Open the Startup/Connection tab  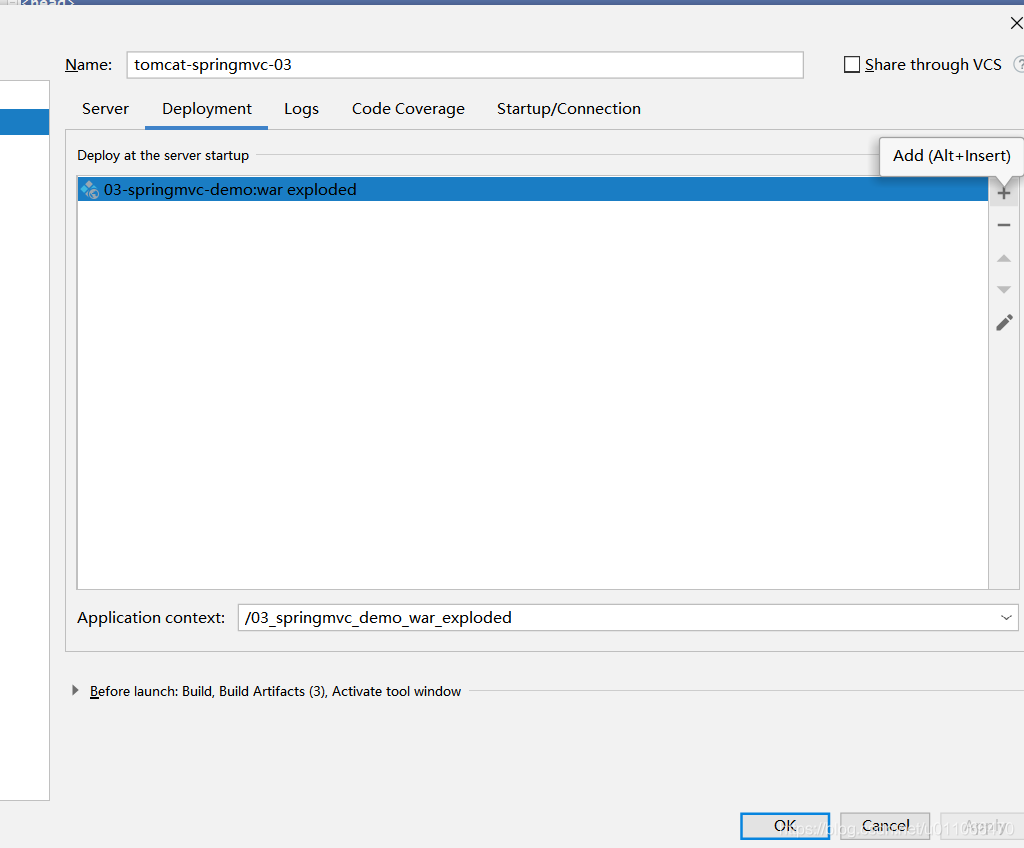click(x=569, y=108)
